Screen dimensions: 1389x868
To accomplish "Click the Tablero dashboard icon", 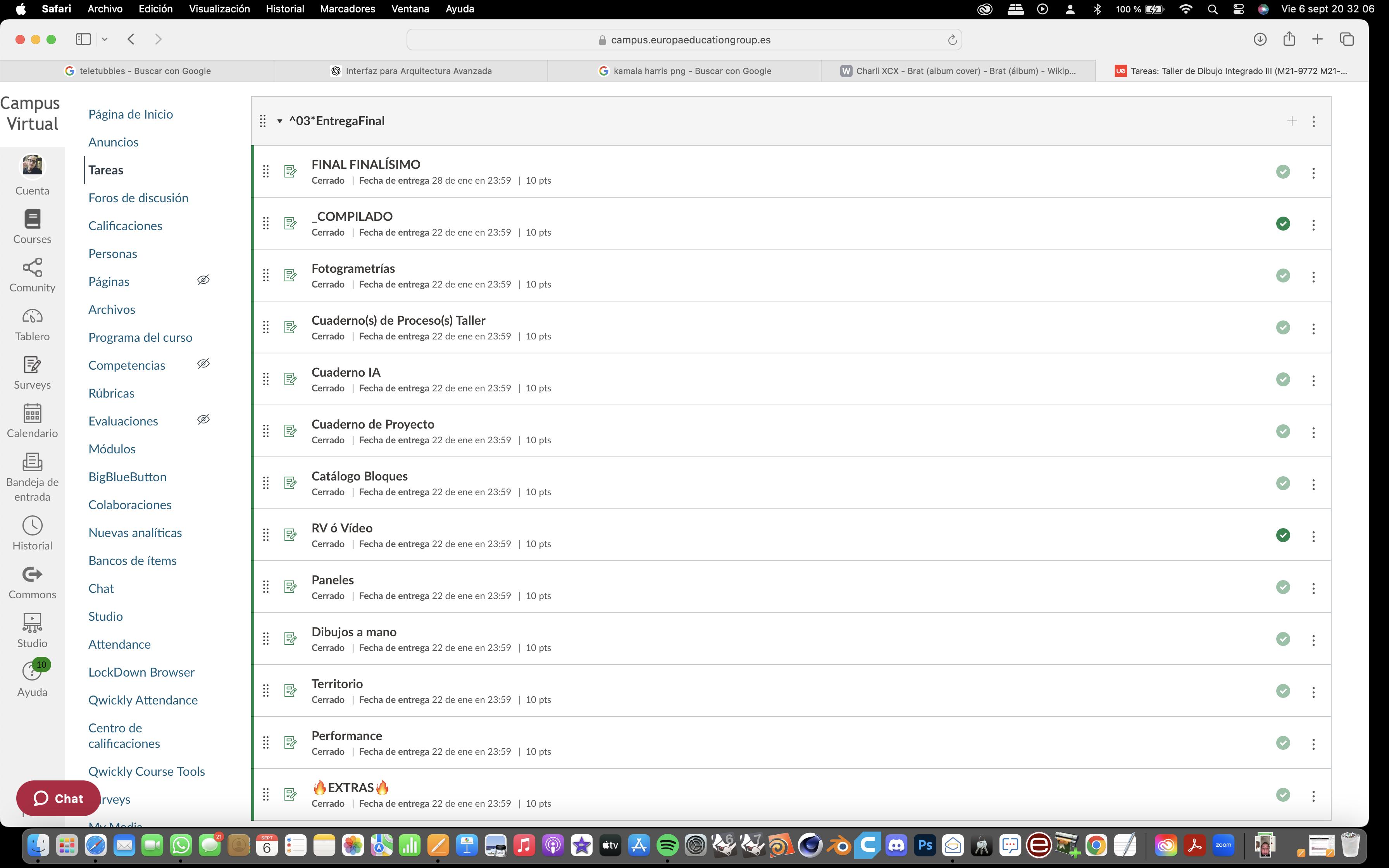I will (32, 316).
